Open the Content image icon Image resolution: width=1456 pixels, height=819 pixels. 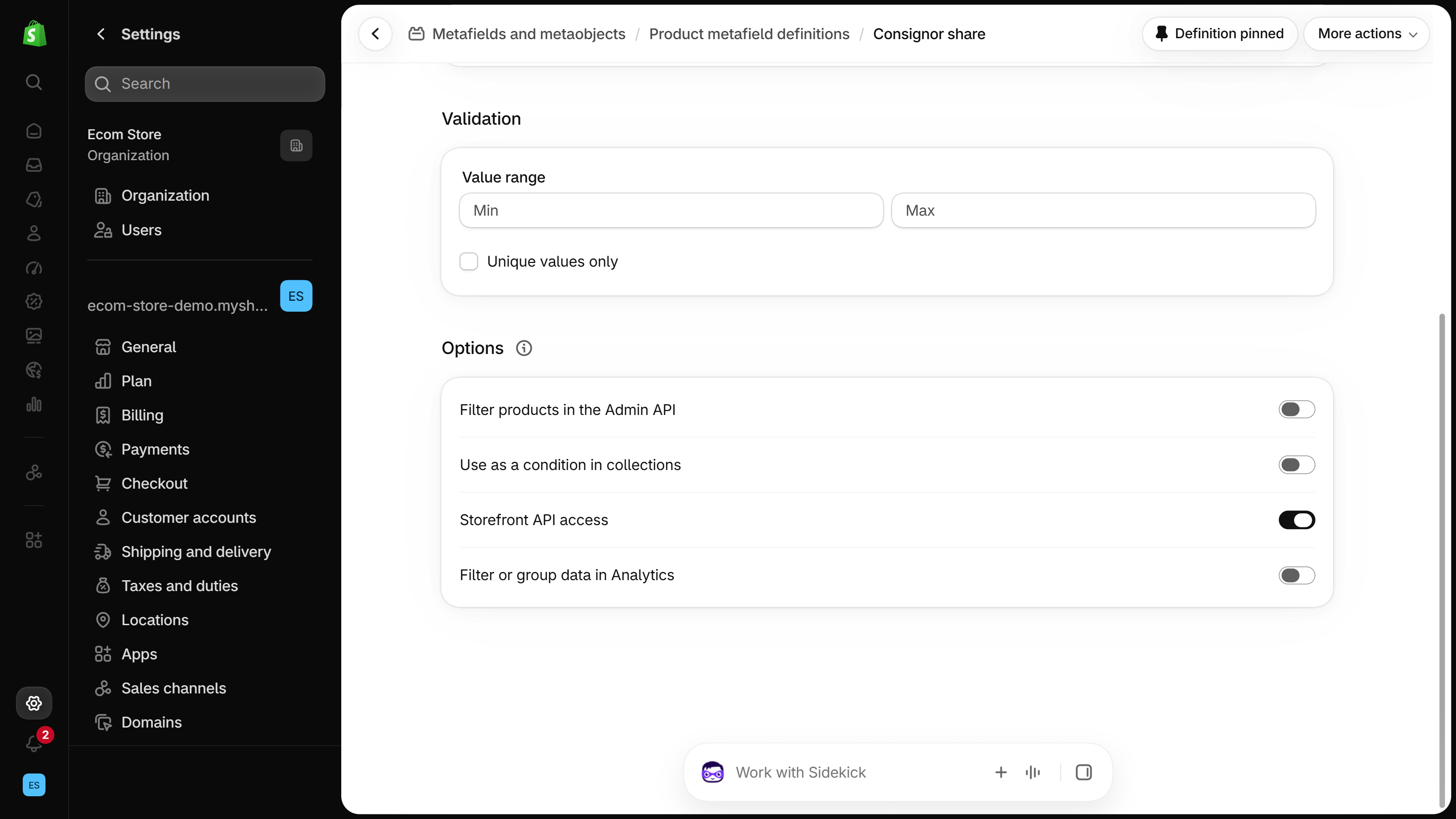coord(34,336)
